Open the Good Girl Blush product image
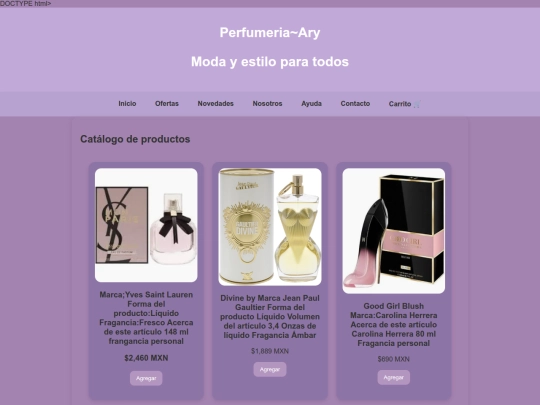 pyautogui.click(x=394, y=231)
